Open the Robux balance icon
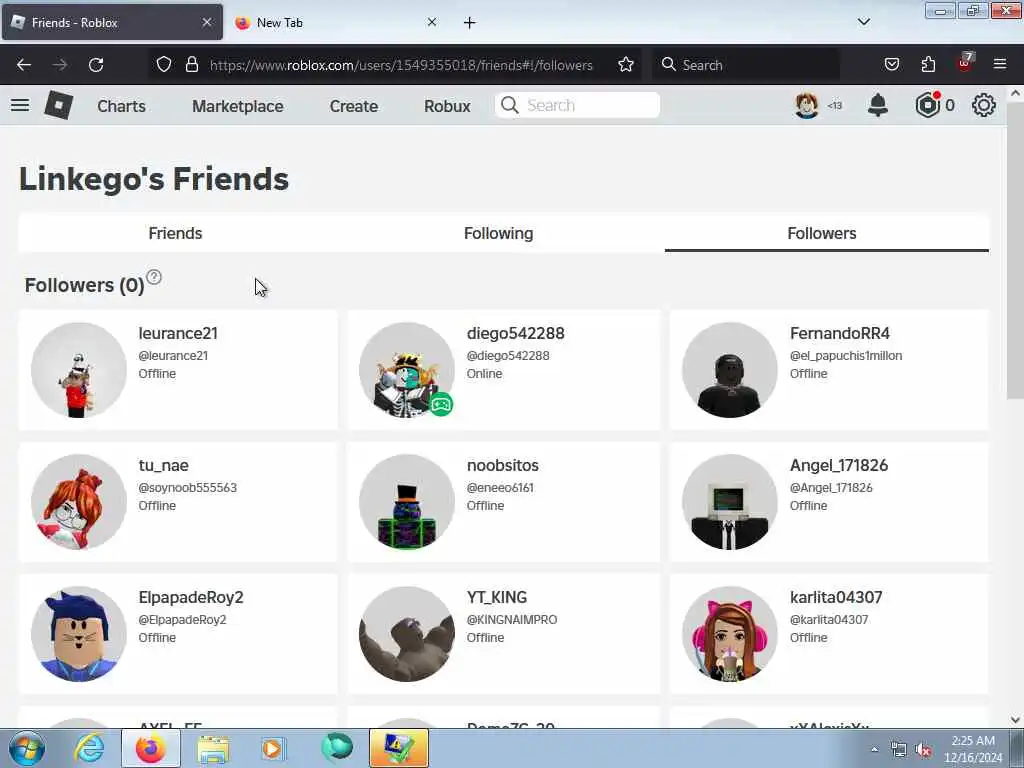1024x768 pixels. [927, 105]
